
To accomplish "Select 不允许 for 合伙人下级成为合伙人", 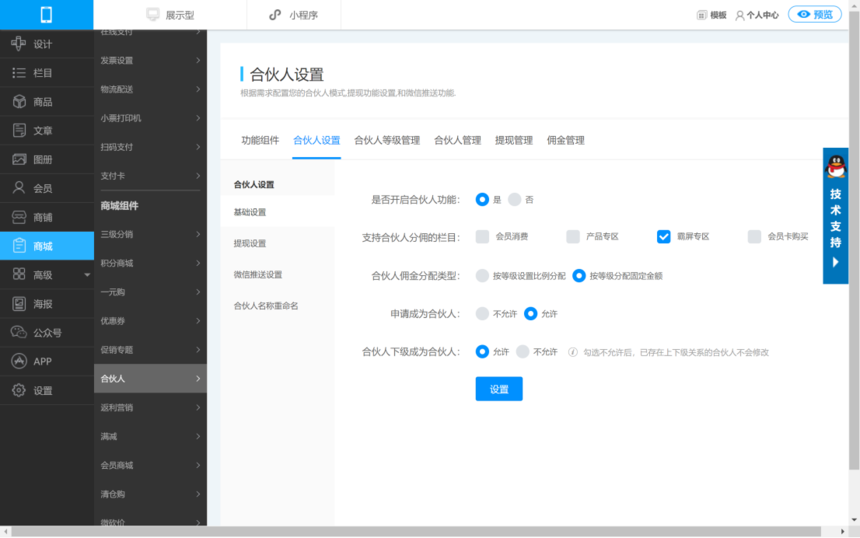I will (523, 352).
